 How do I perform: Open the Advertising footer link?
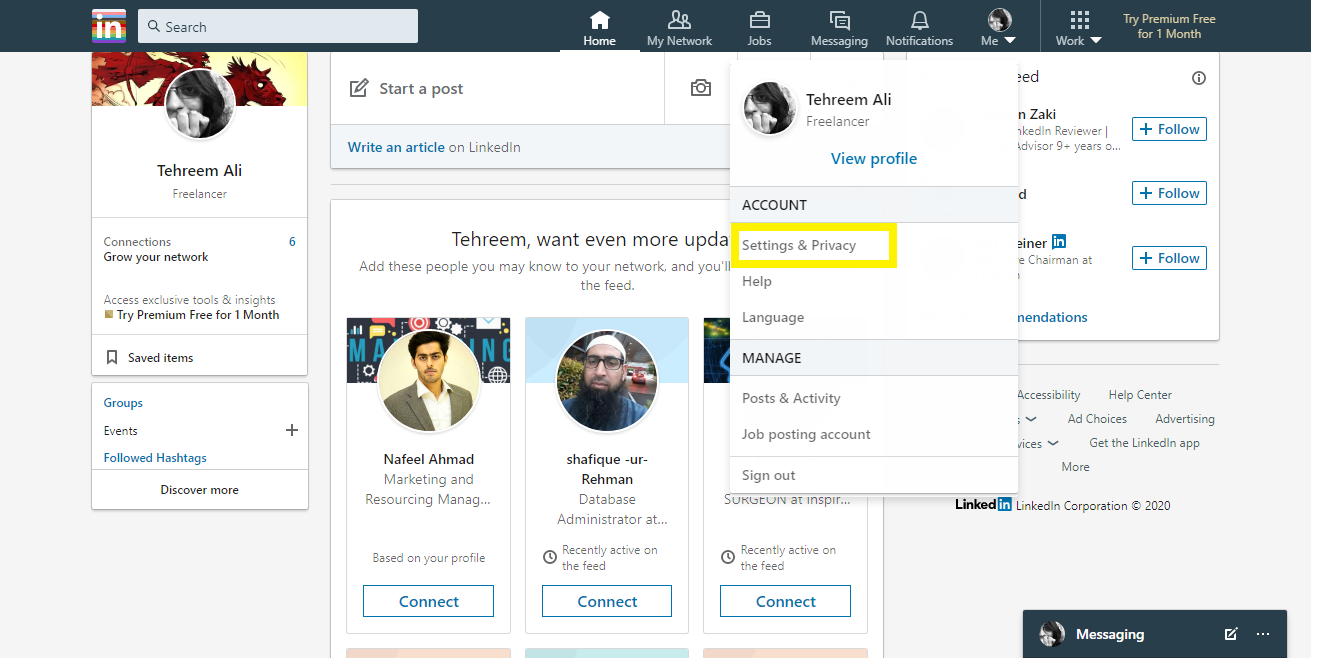click(x=1185, y=419)
